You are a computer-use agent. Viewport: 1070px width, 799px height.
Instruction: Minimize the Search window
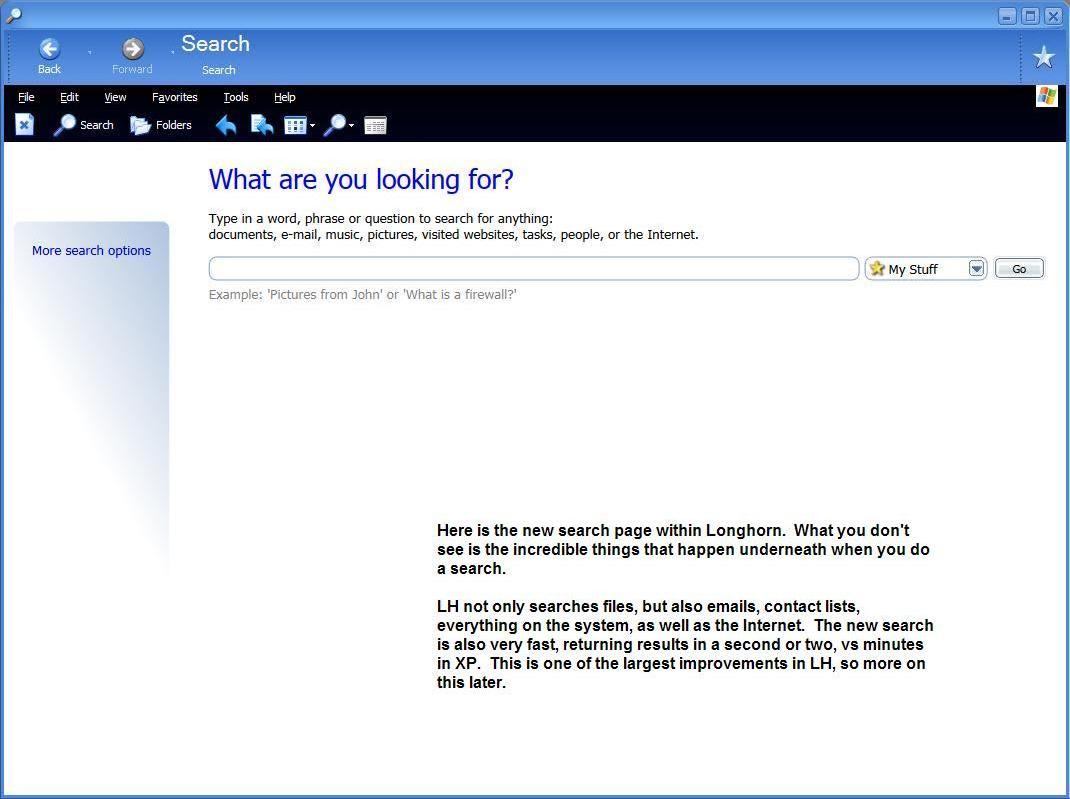pos(1007,15)
